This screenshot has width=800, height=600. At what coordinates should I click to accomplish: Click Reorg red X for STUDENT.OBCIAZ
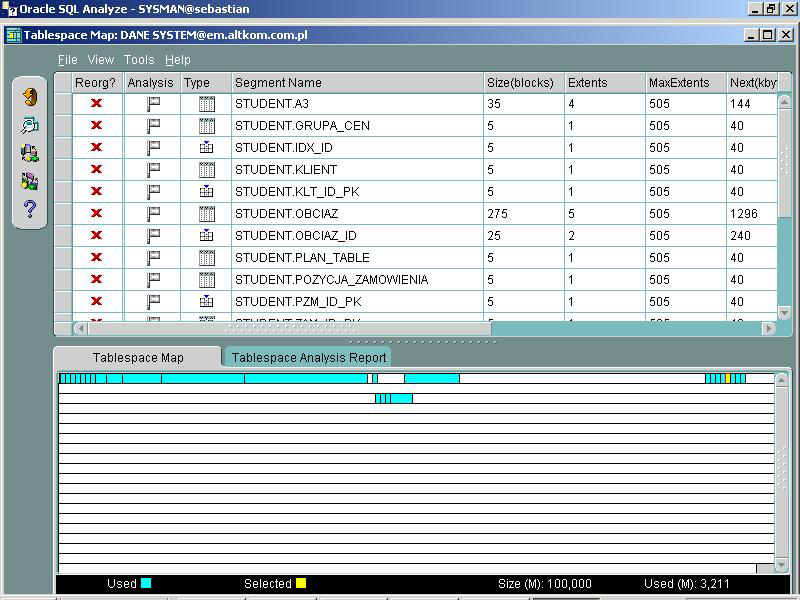(96, 213)
